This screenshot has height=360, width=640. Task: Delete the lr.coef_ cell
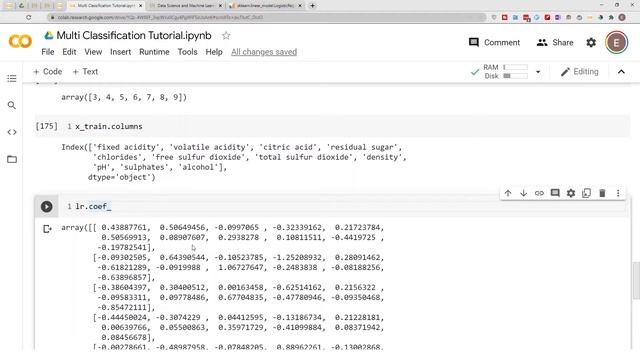tap(602, 193)
